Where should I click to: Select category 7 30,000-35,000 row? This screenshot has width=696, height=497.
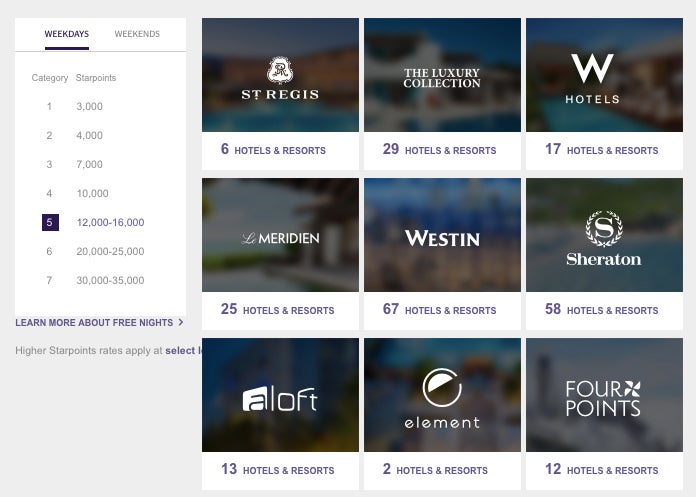pyautogui.click(x=95, y=280)
